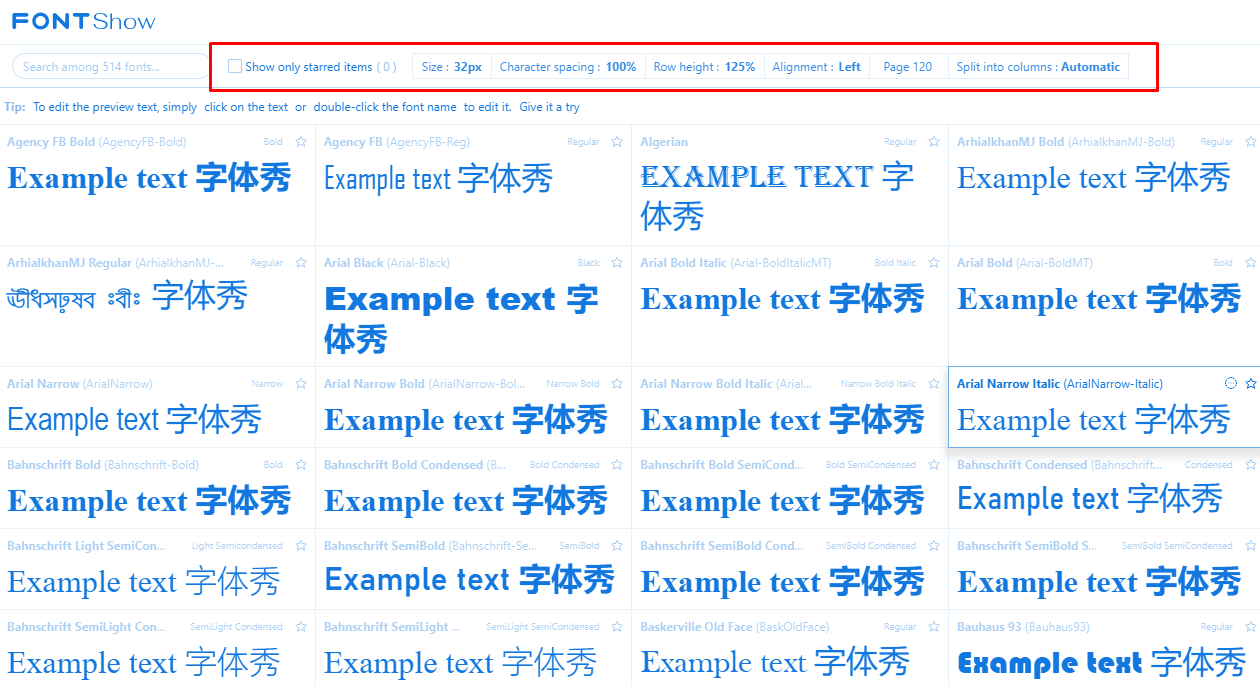Click the 'click on the text' tip link
Screen dimensions: 1260x687
(246, 107)
